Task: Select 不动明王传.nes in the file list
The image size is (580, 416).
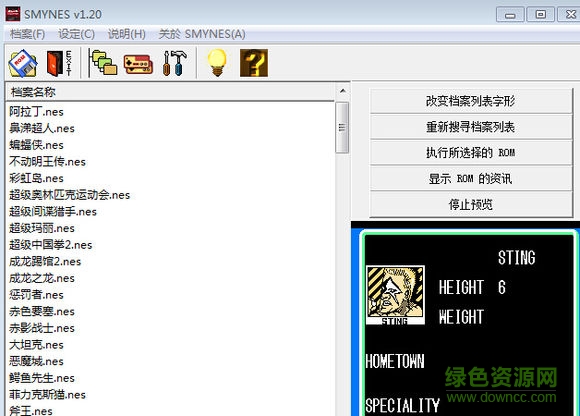Action: click(47, 162)
